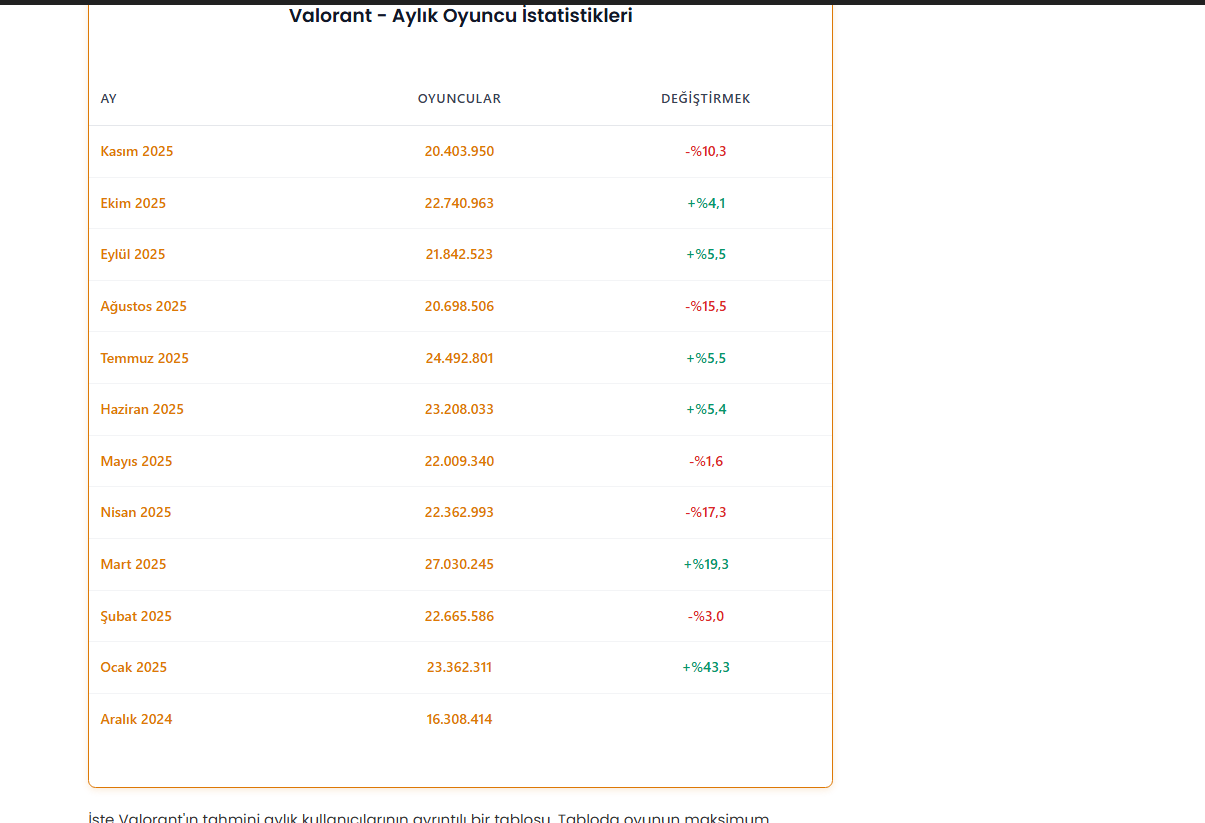The image size is (1205, 823).
Task: Click the OYUNCULAR column header
Action: [459, 99]
